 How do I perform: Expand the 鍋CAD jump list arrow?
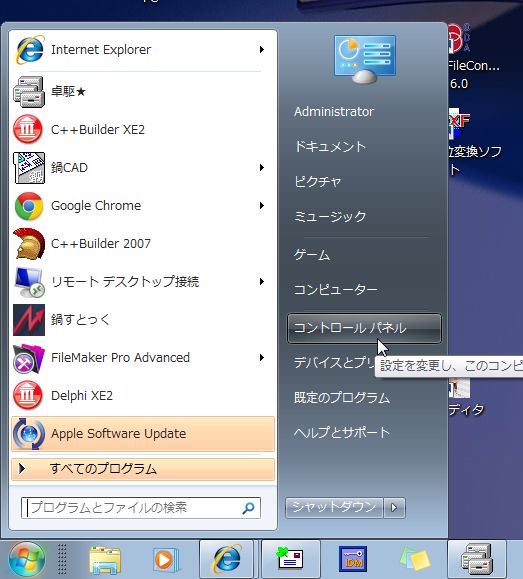[x=262, y=168]
